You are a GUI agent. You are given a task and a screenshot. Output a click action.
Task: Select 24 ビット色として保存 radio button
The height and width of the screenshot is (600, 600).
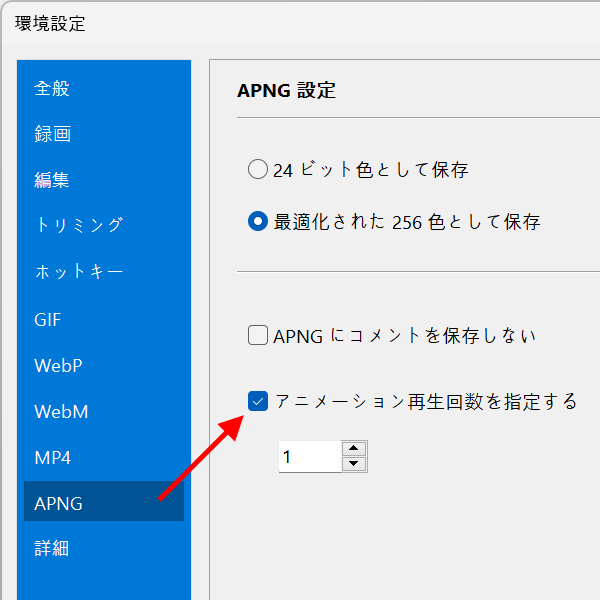(x=258, y=169)
